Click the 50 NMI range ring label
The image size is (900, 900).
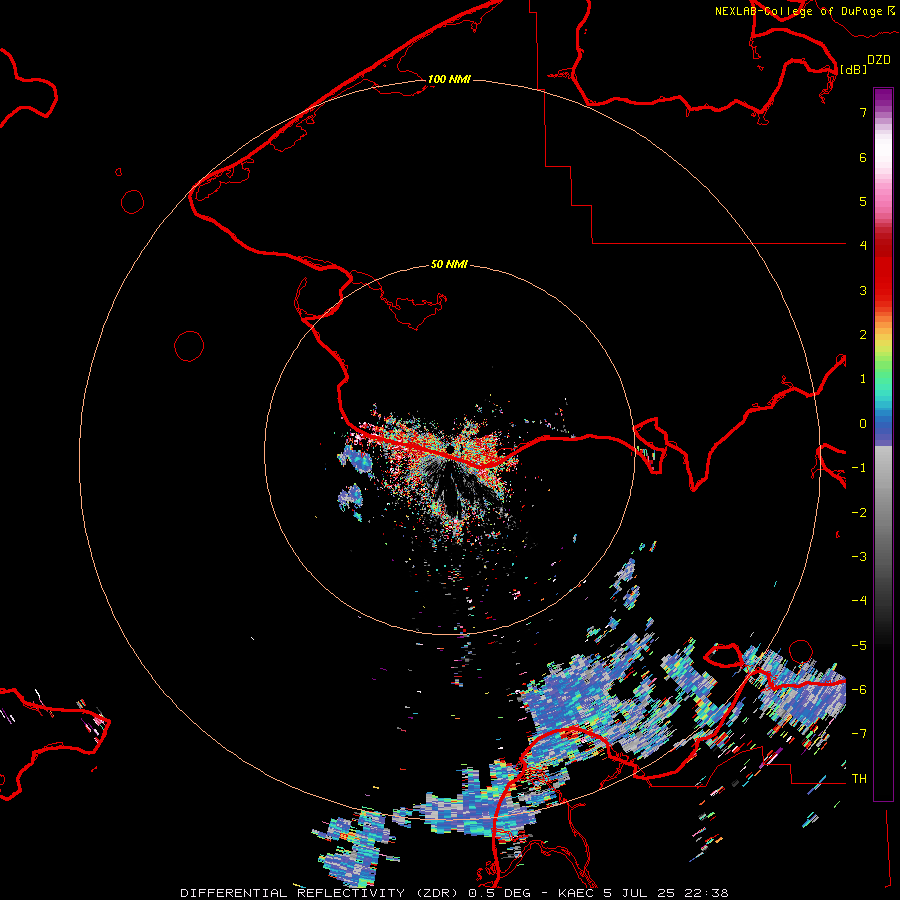pyautogui.click(x=449, y=264)
